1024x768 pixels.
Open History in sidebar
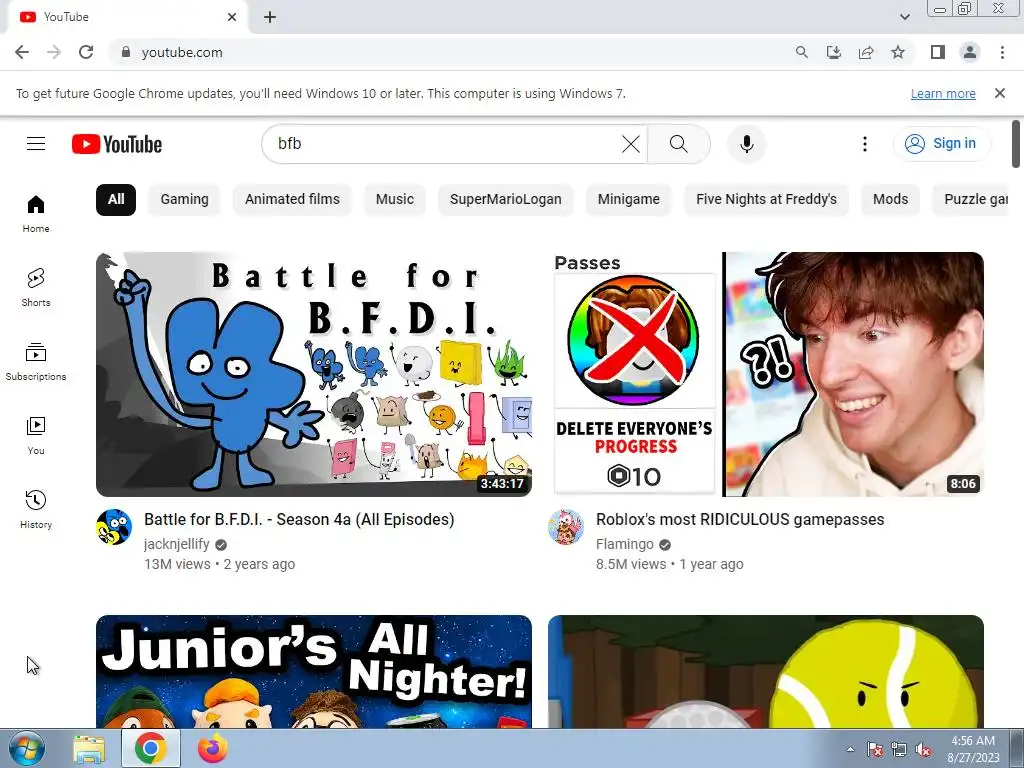tap(36, 509)
